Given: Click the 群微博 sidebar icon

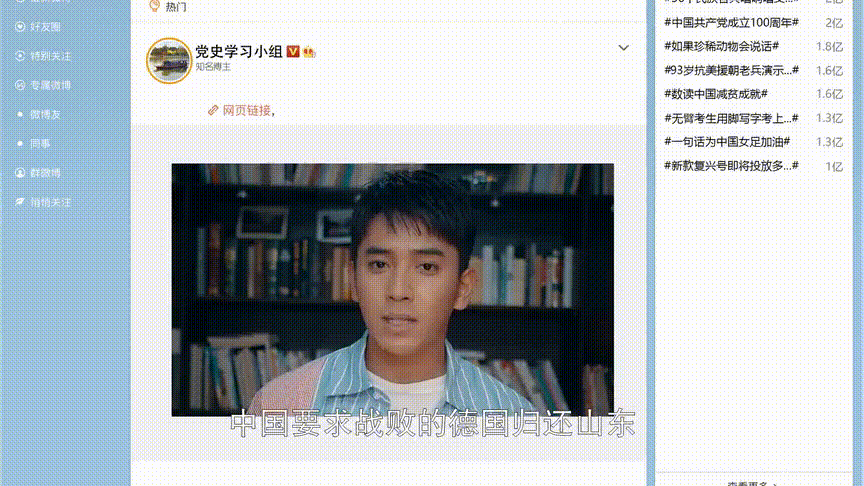Looking at the screenshot, I should [20, 172].
